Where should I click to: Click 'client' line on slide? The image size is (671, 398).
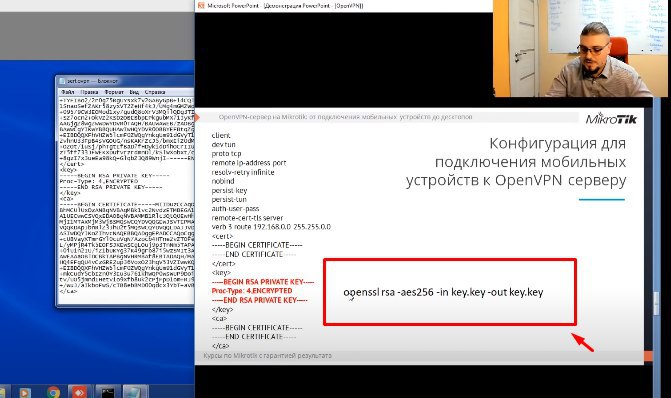[x=221, y=135]
